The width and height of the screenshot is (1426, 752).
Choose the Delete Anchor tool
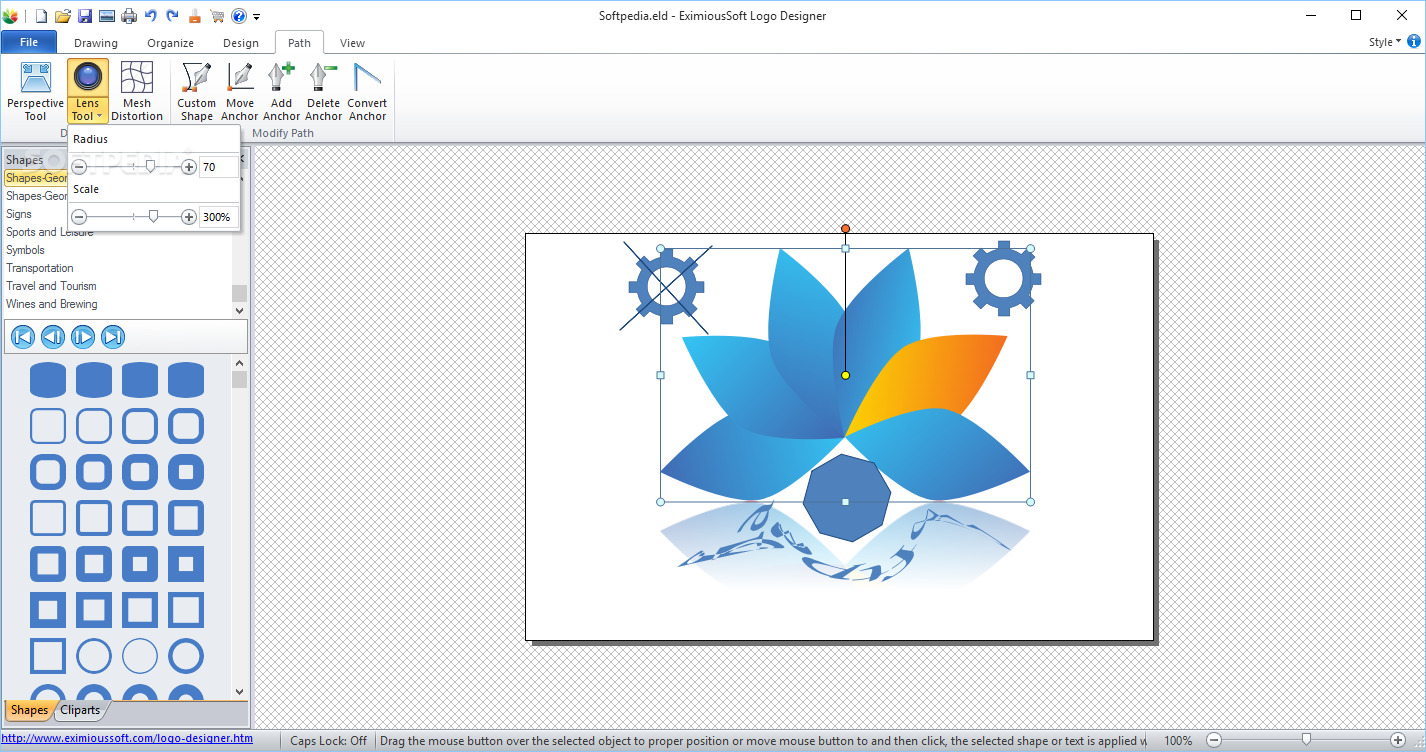[324, 91]
